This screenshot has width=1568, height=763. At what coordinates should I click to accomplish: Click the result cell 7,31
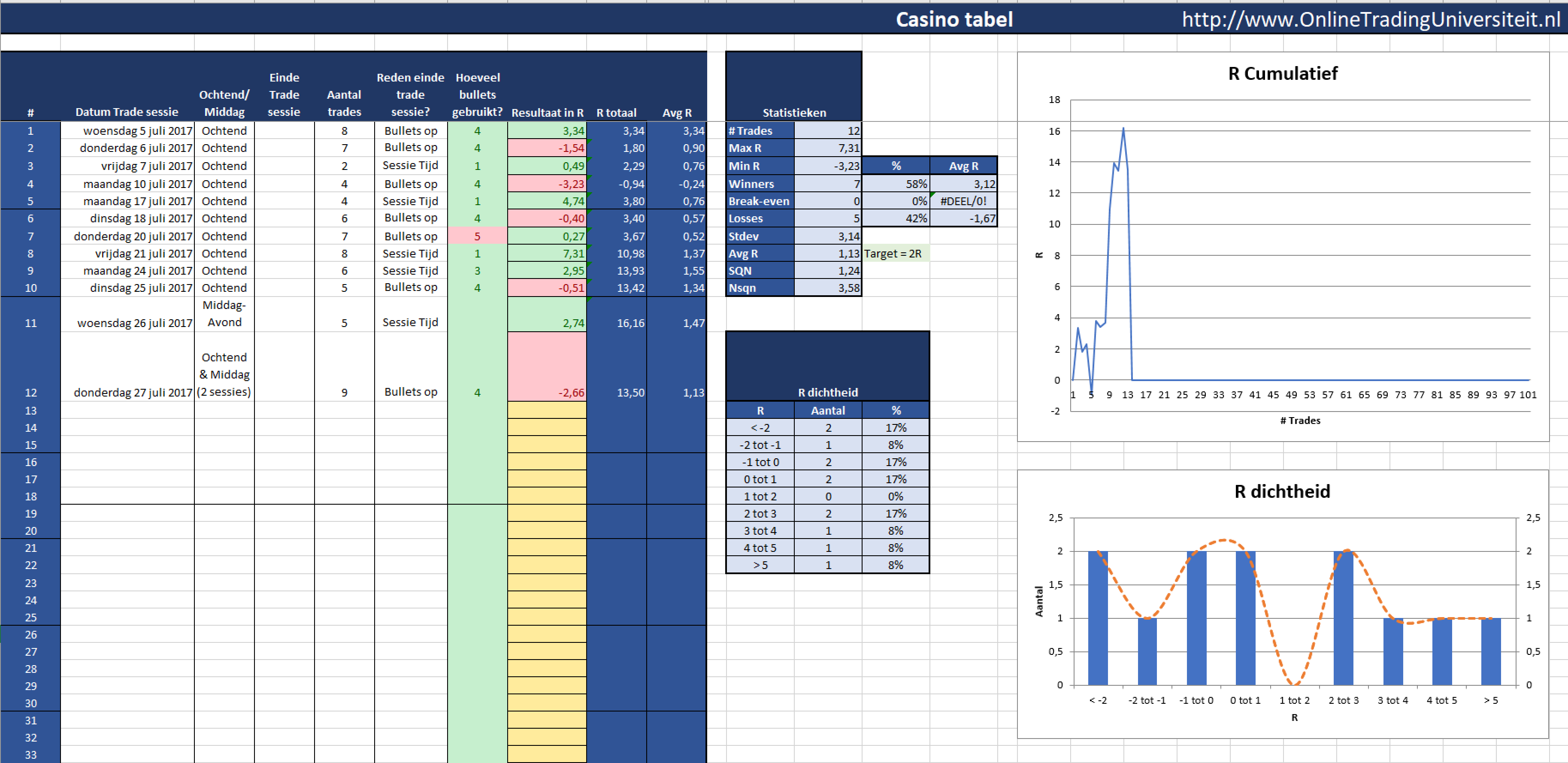coord(547,253)
